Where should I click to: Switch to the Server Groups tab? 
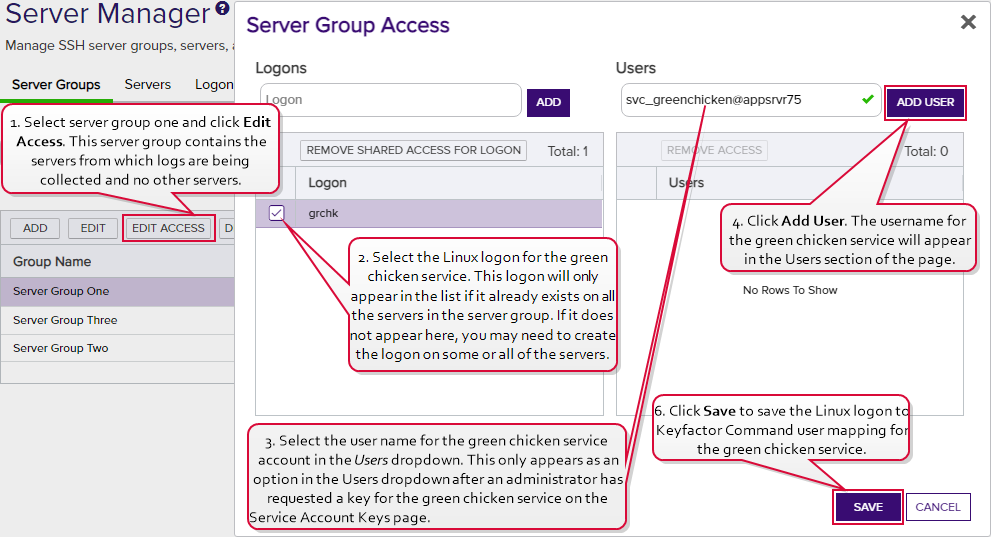[56, 85]
